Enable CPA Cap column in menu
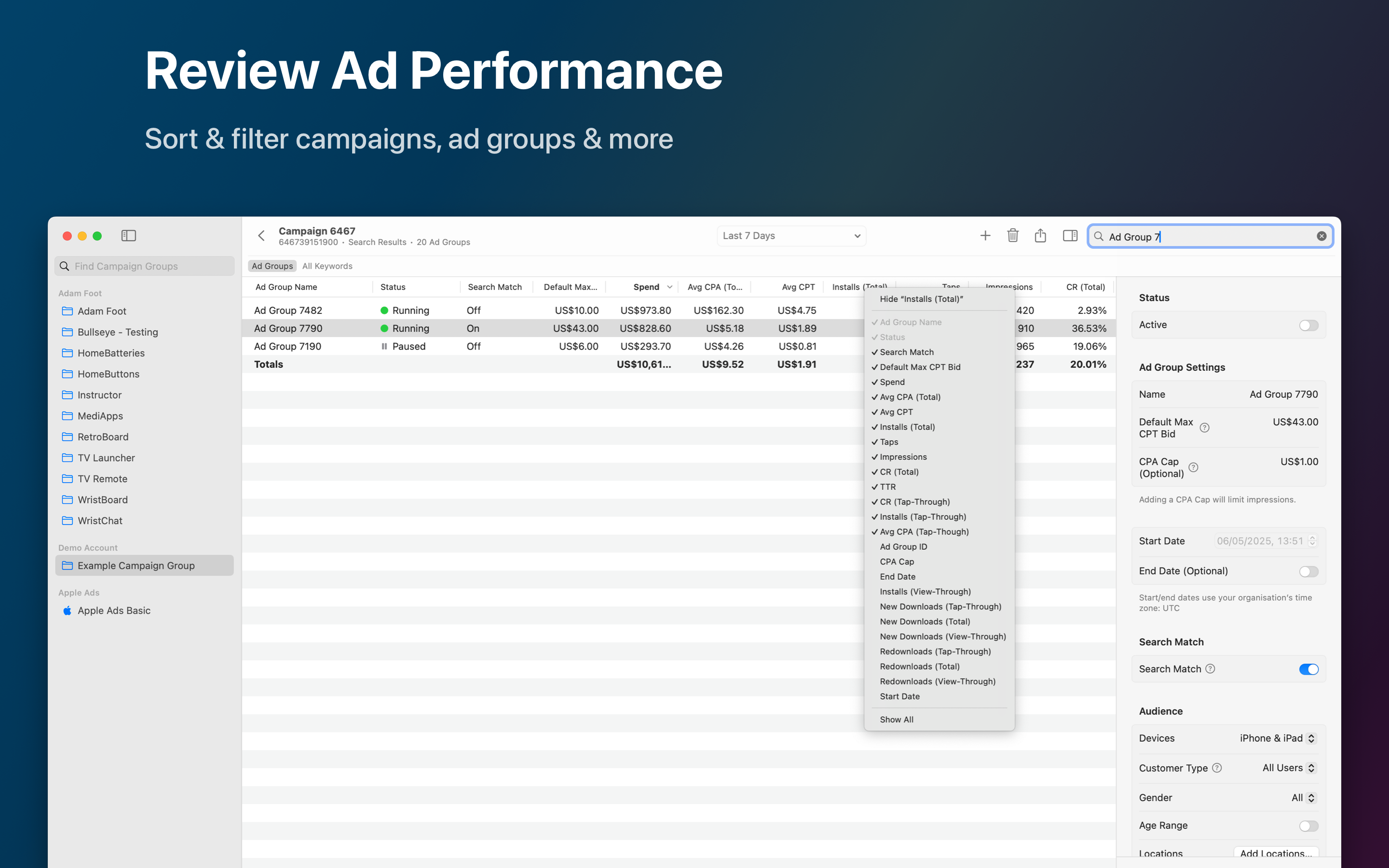 click(x=939, y=561)
